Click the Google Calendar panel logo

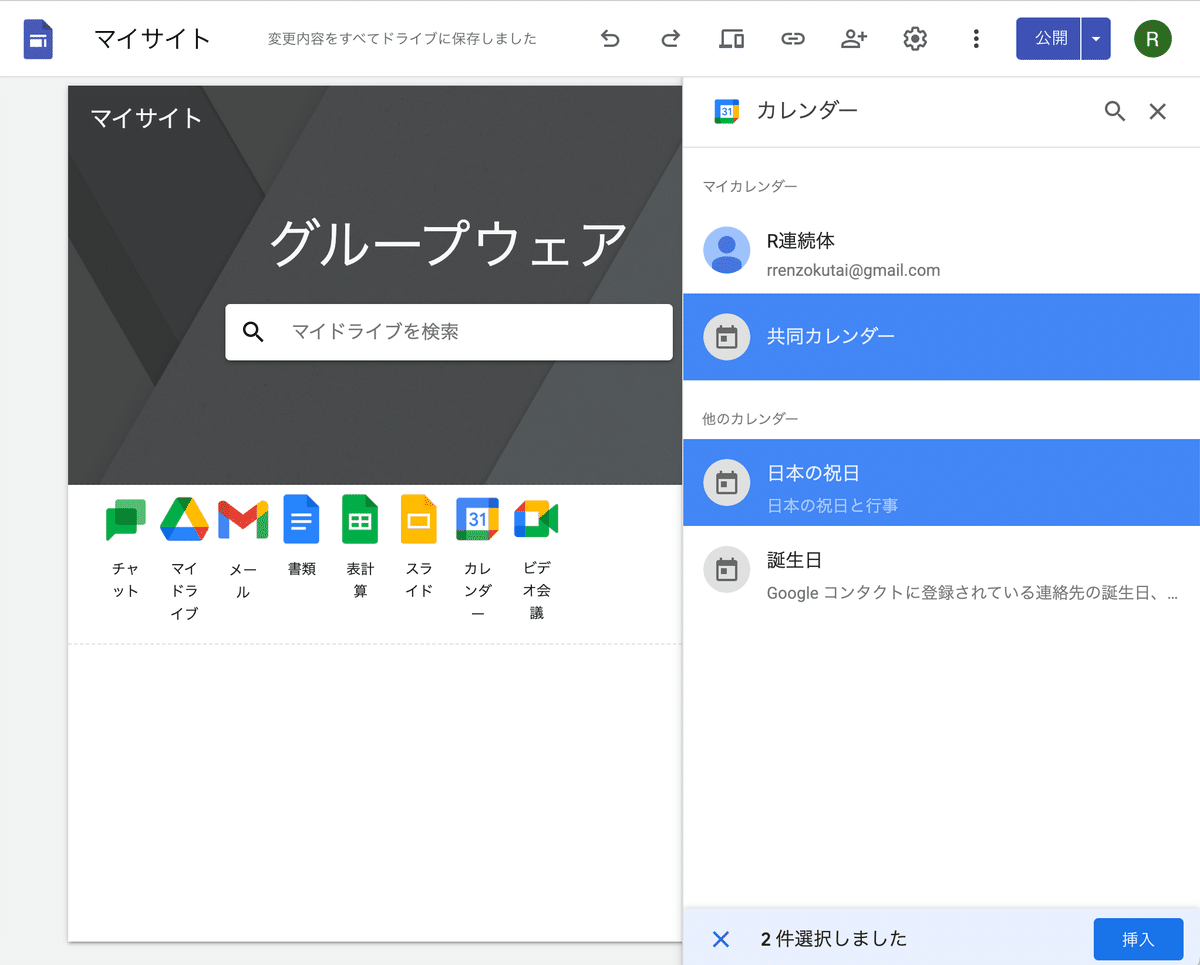point(727,111)
